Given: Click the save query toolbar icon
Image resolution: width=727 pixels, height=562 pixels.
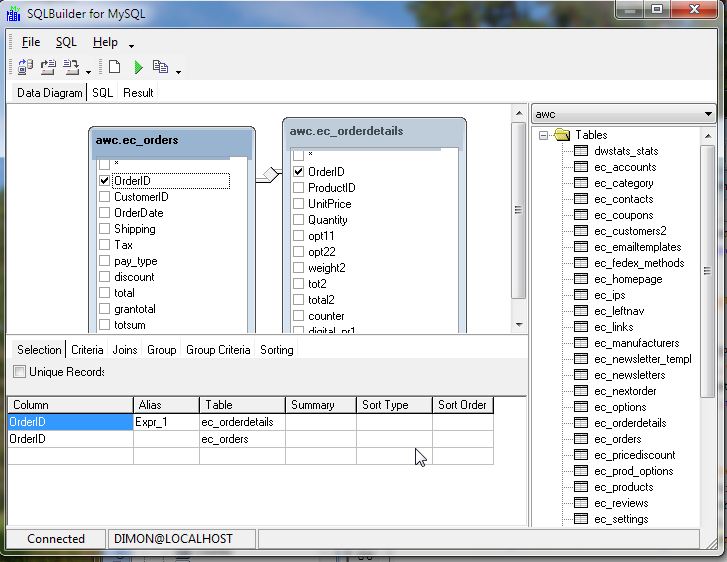Looking at the screenshot, I should pyautogui.click(x=71, y=67).
